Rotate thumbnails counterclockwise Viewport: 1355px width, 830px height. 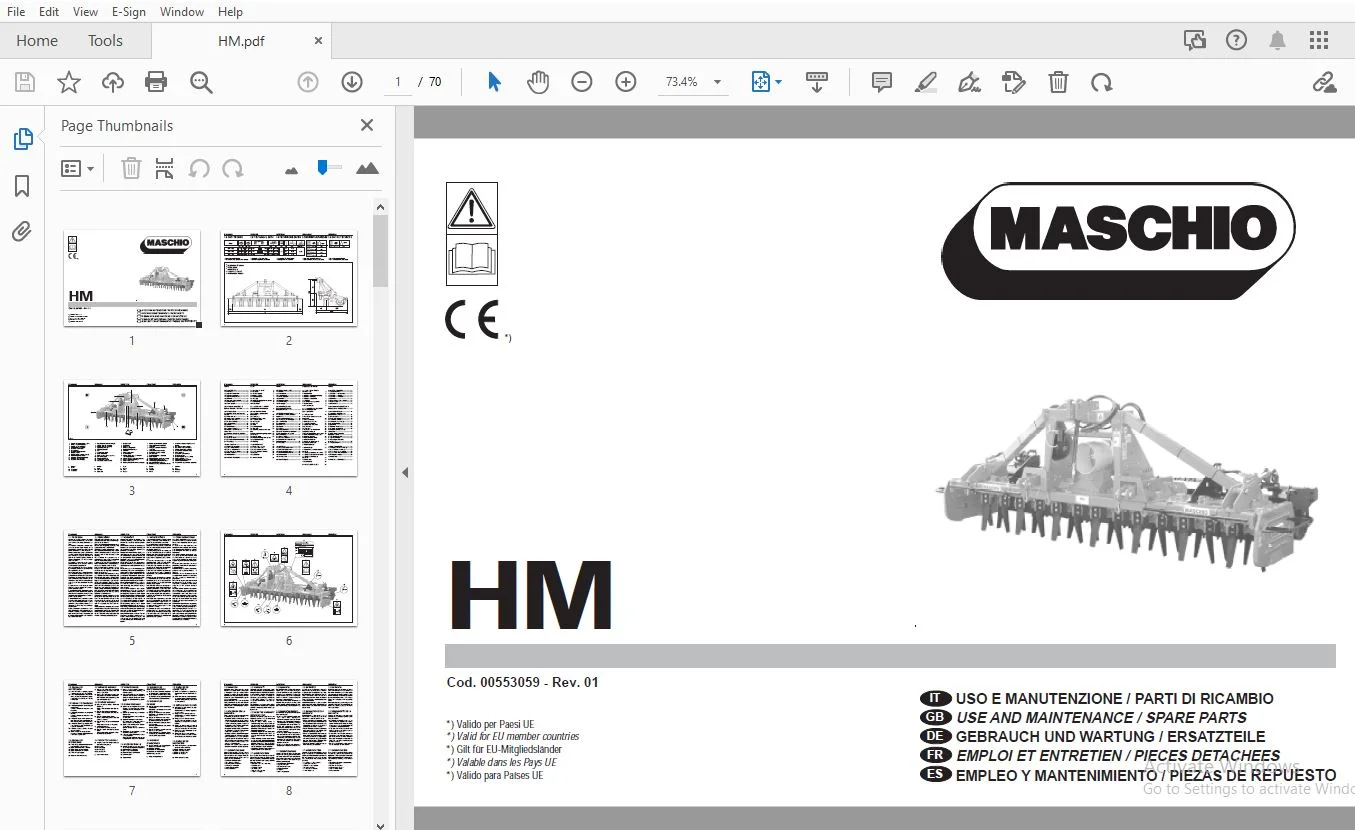pos(199,168)
